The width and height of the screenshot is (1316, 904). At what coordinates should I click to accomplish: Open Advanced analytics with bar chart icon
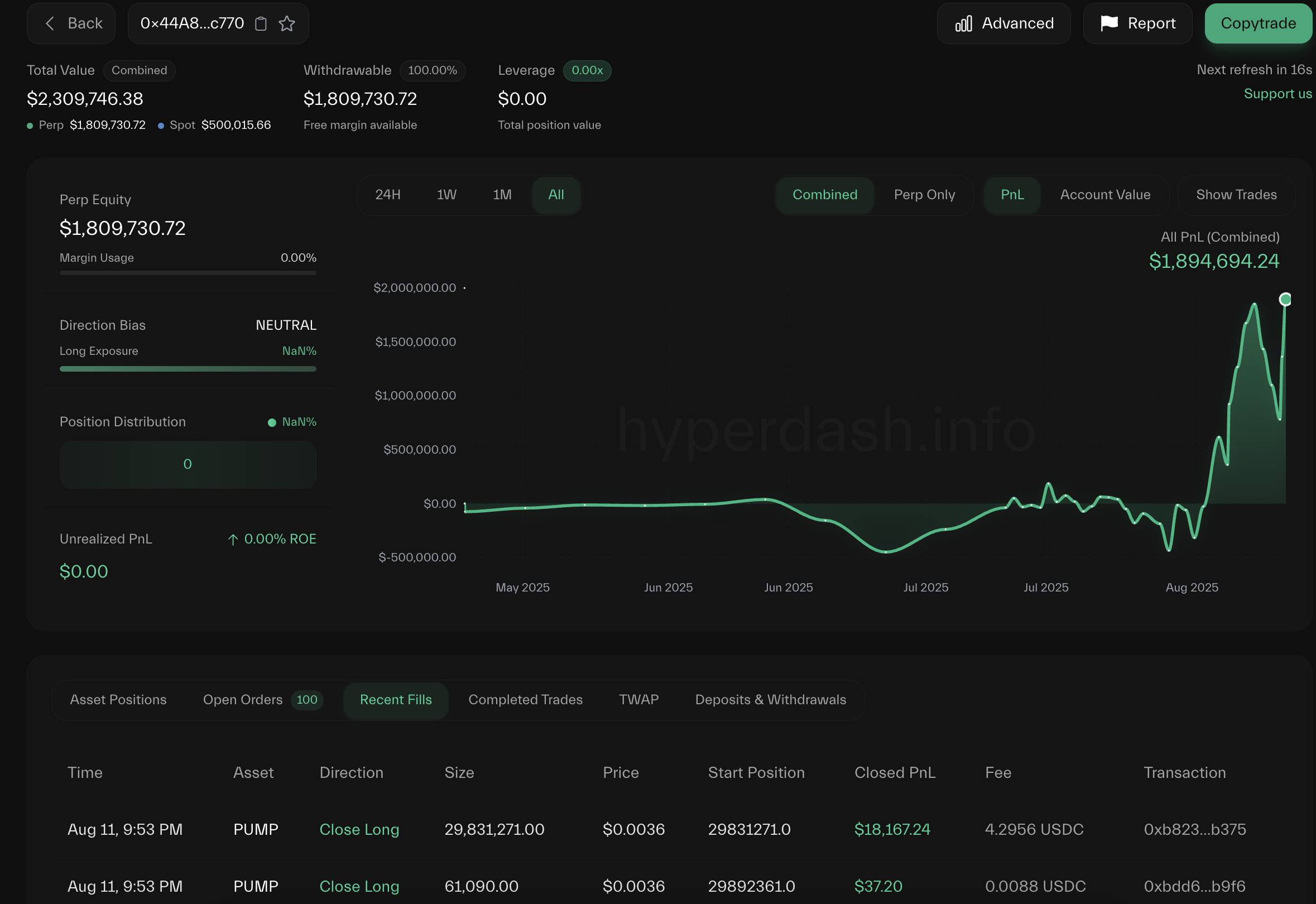1004,23
